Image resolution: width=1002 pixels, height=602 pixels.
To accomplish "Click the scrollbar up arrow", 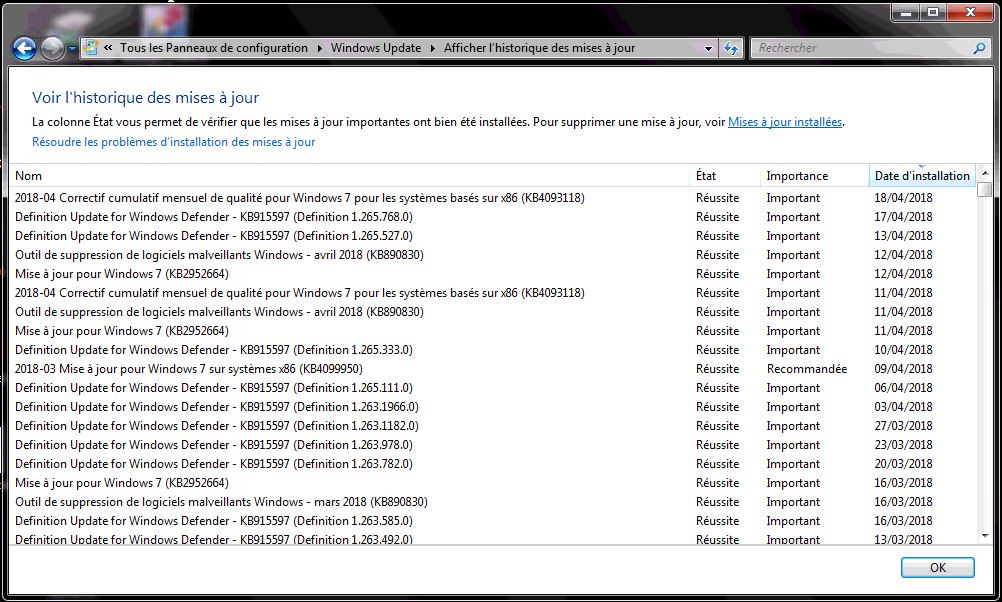I will click(984, 173).
